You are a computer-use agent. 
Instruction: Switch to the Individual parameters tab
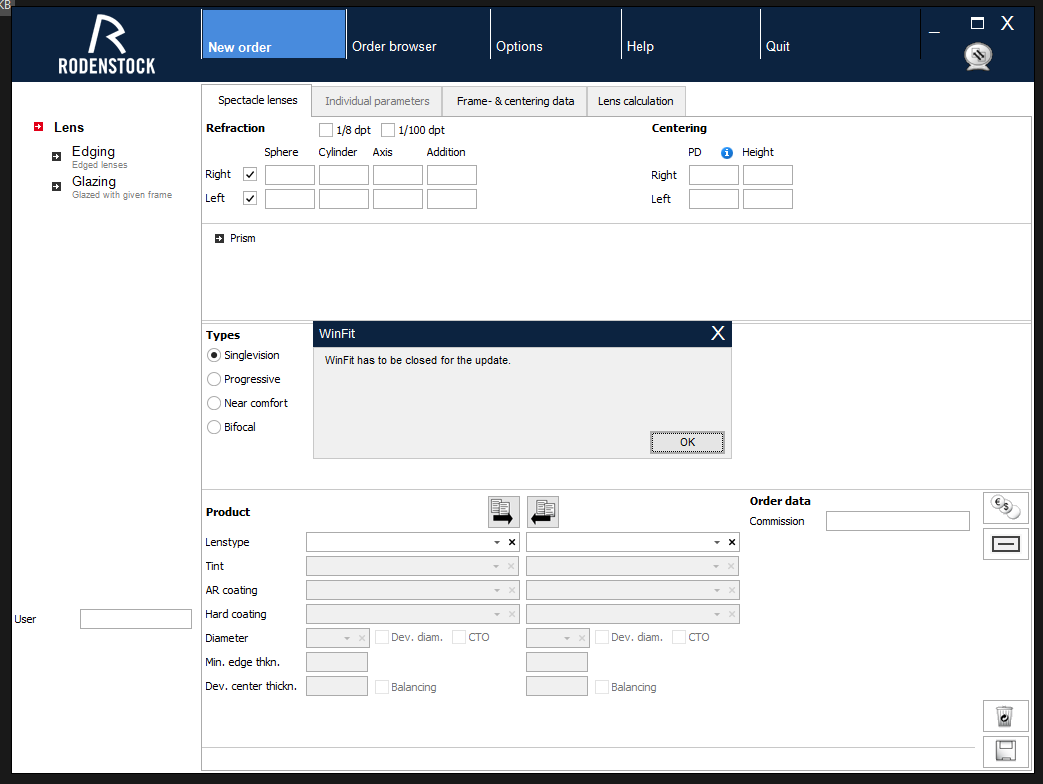click(377, 101)
